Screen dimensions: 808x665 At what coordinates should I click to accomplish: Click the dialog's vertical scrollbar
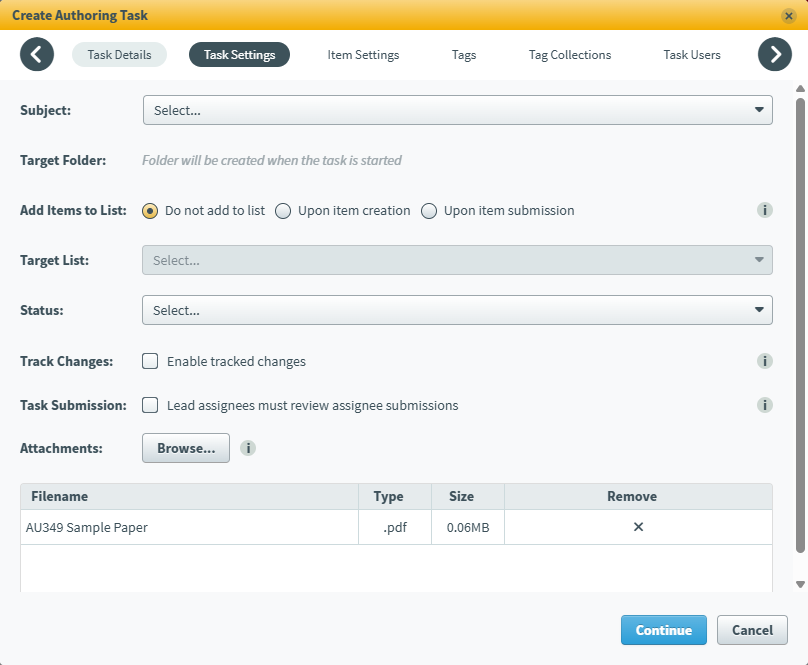tap(799, 320)
